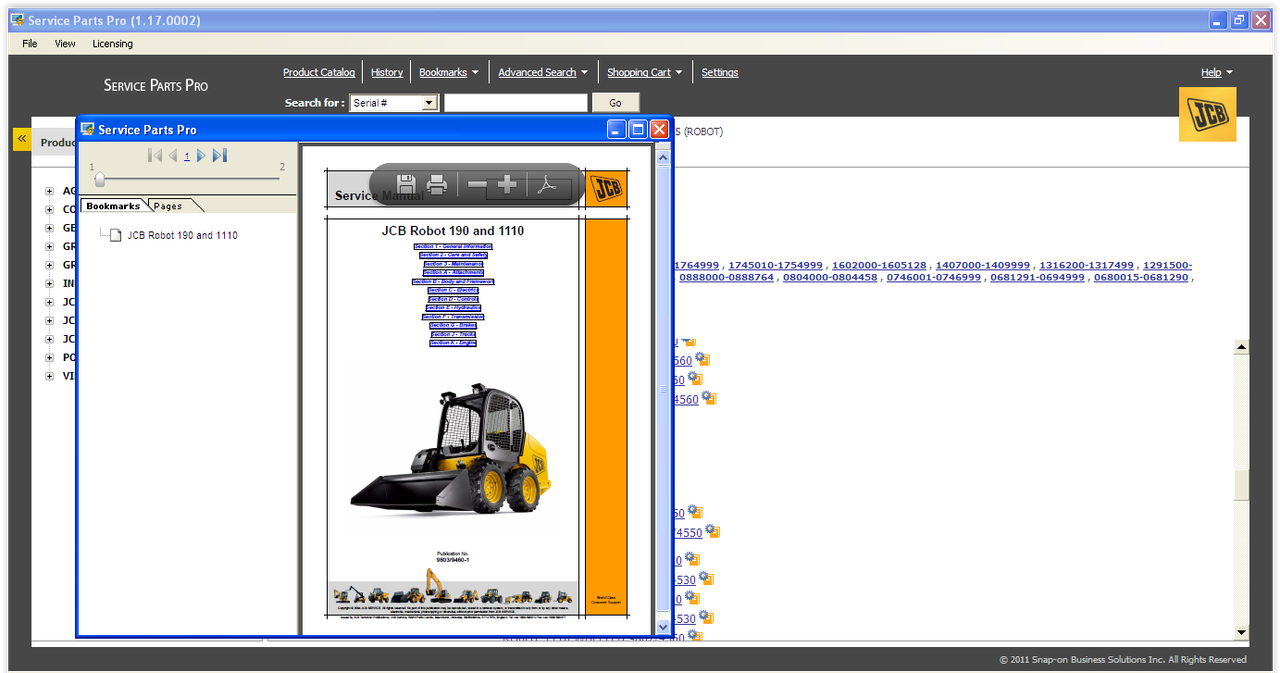This screenshot has height=673, width=1280.
Task: Click the gear icon beside the link ending 4550
Action: [712, 532]
